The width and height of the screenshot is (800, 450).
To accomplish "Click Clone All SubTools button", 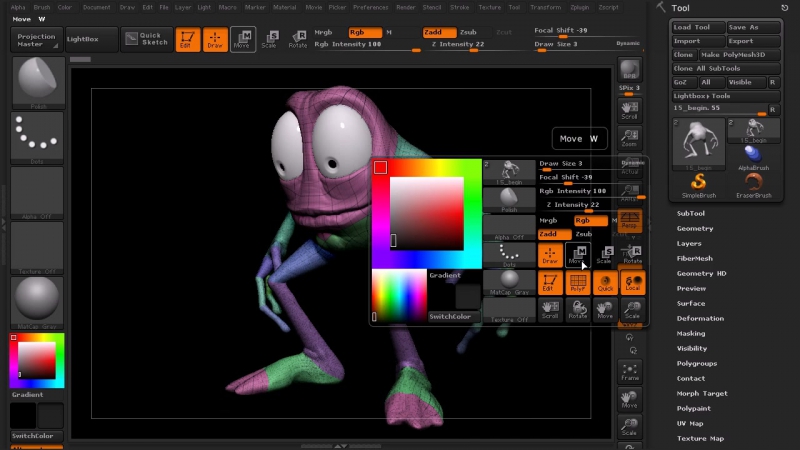I will pyautogui.click(x=726, y=68).
